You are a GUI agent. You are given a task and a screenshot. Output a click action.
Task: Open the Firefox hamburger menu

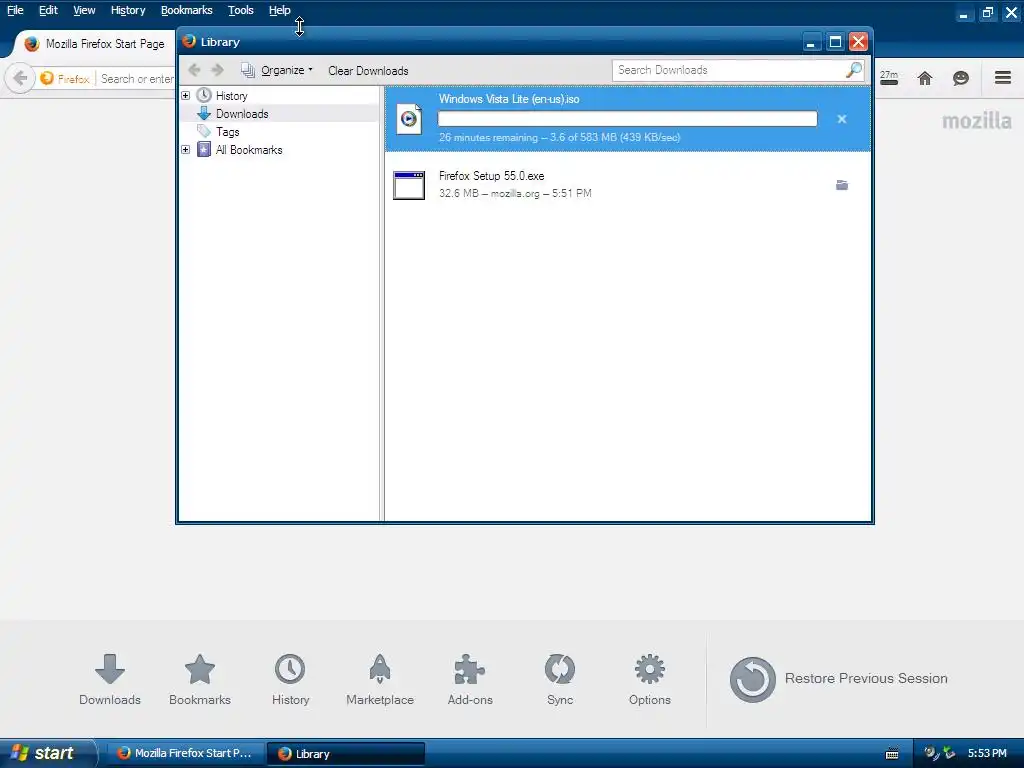click(1003, 78)
